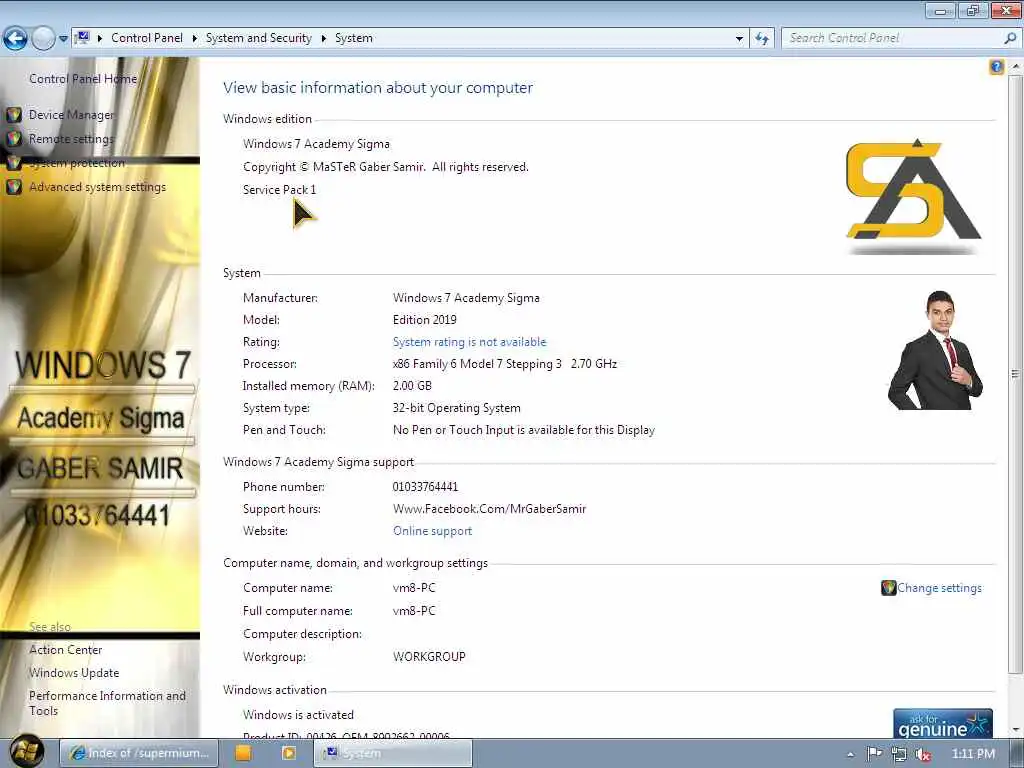Open the recent pages dropdown arrow
Screen dimensions: 1024x768
click(x=63, y=39)
